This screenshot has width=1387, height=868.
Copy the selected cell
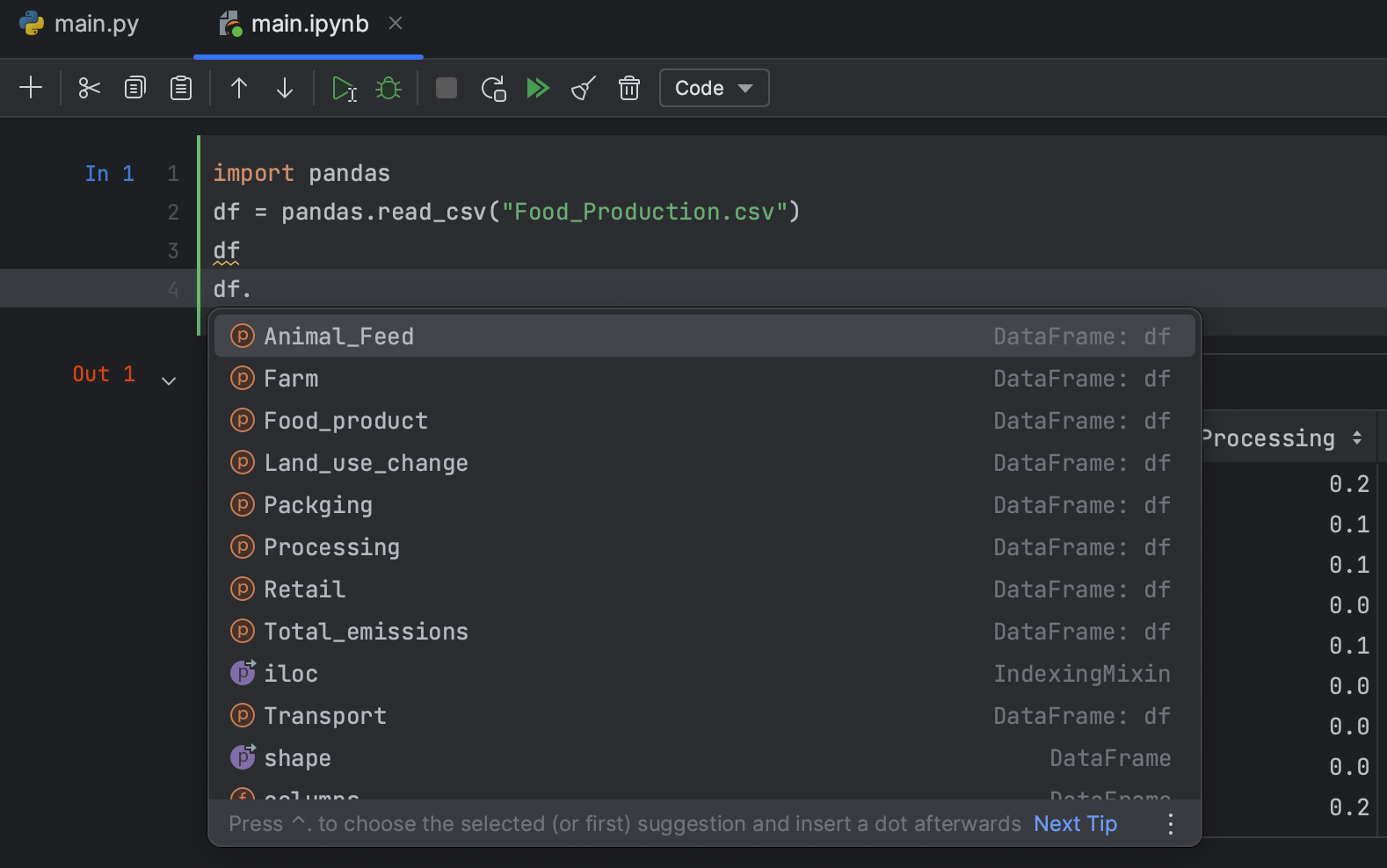click(x=134, y=88)
